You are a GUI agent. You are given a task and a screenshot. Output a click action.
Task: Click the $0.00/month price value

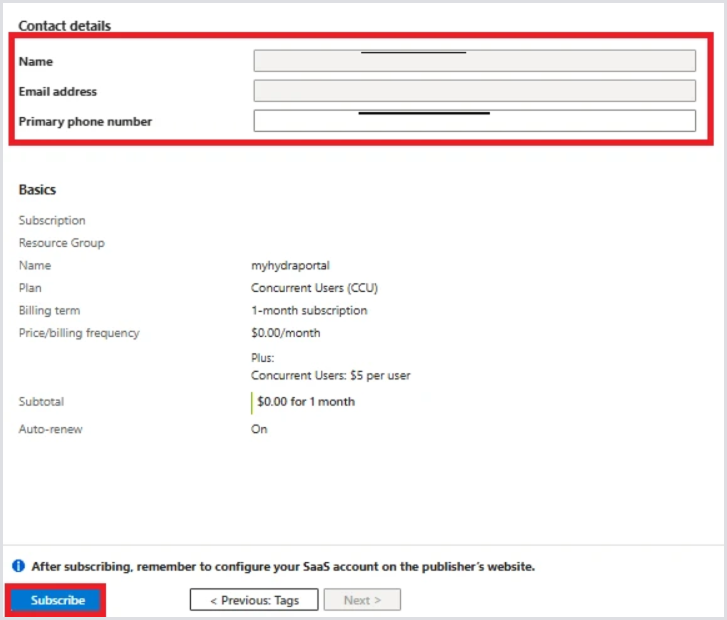tap(286, 333)
